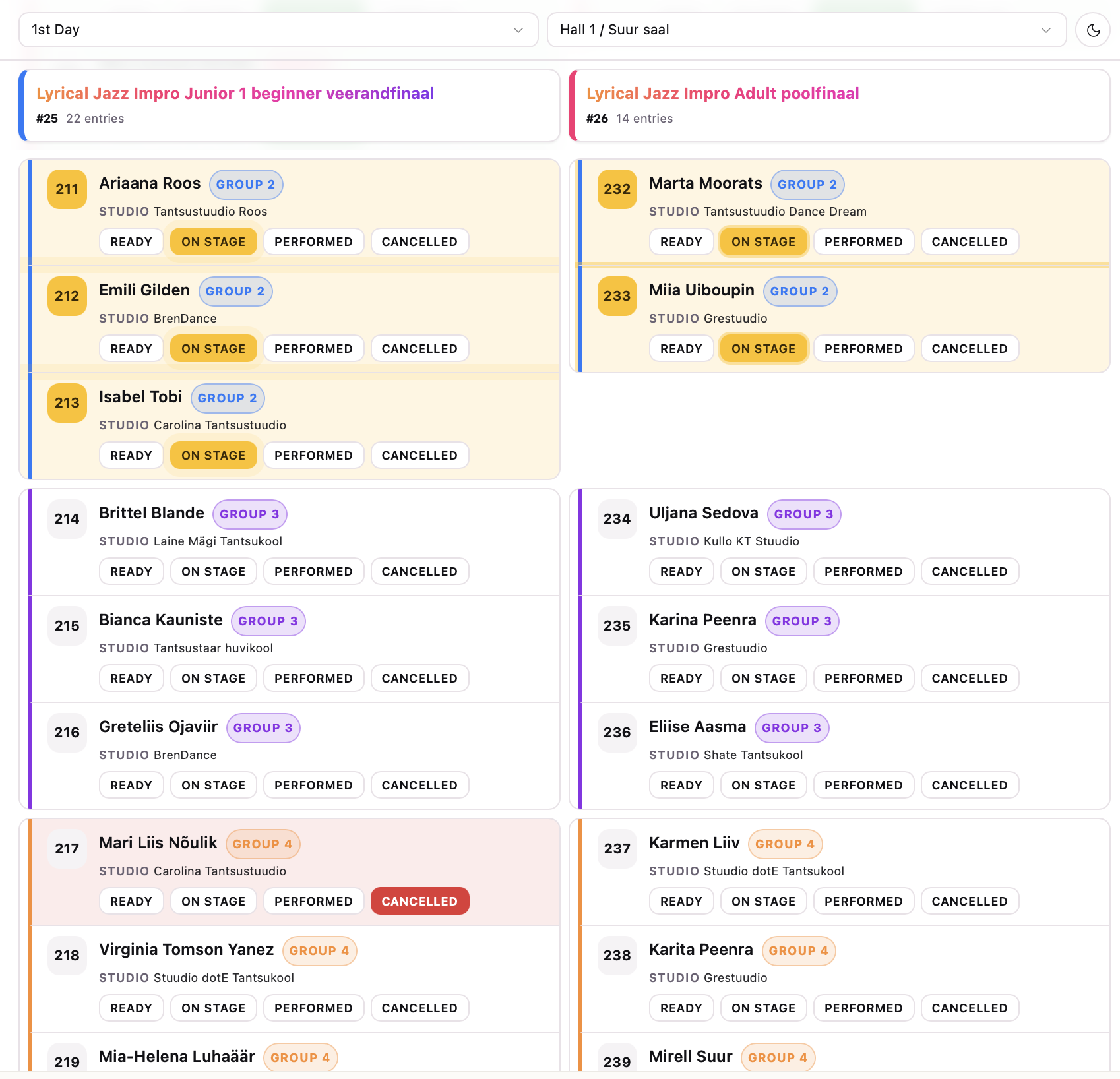The width and height of the screenshot is (1120, 1079).
Task: Set Greteliis Ojaviir to Performed
Action: [x=313, y=786]
